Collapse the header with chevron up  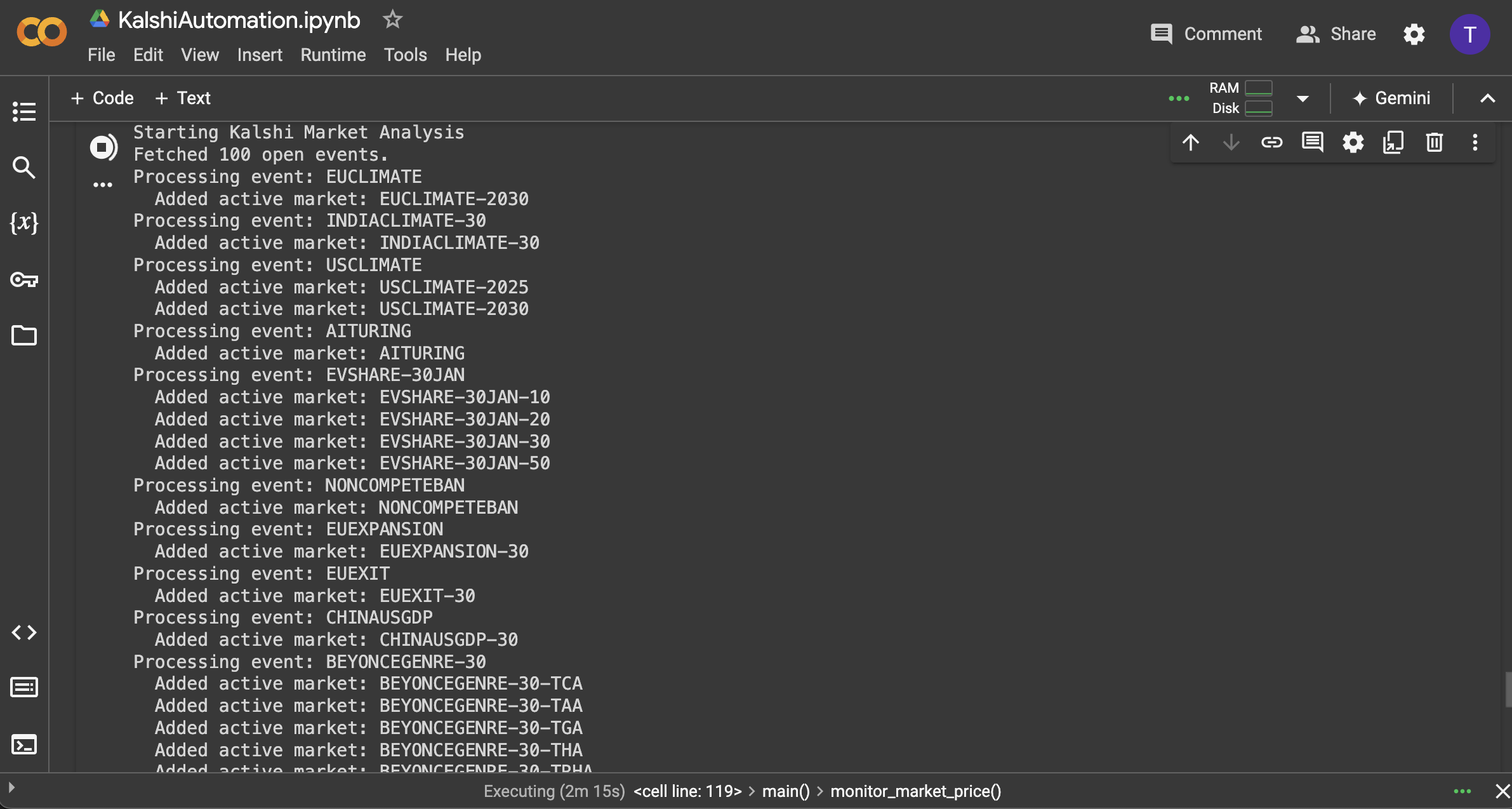click(1487, 98)
